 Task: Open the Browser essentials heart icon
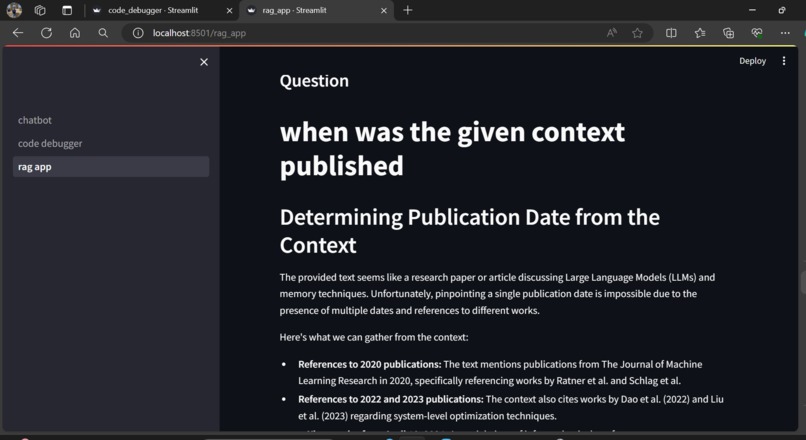(x=757, y=33)
